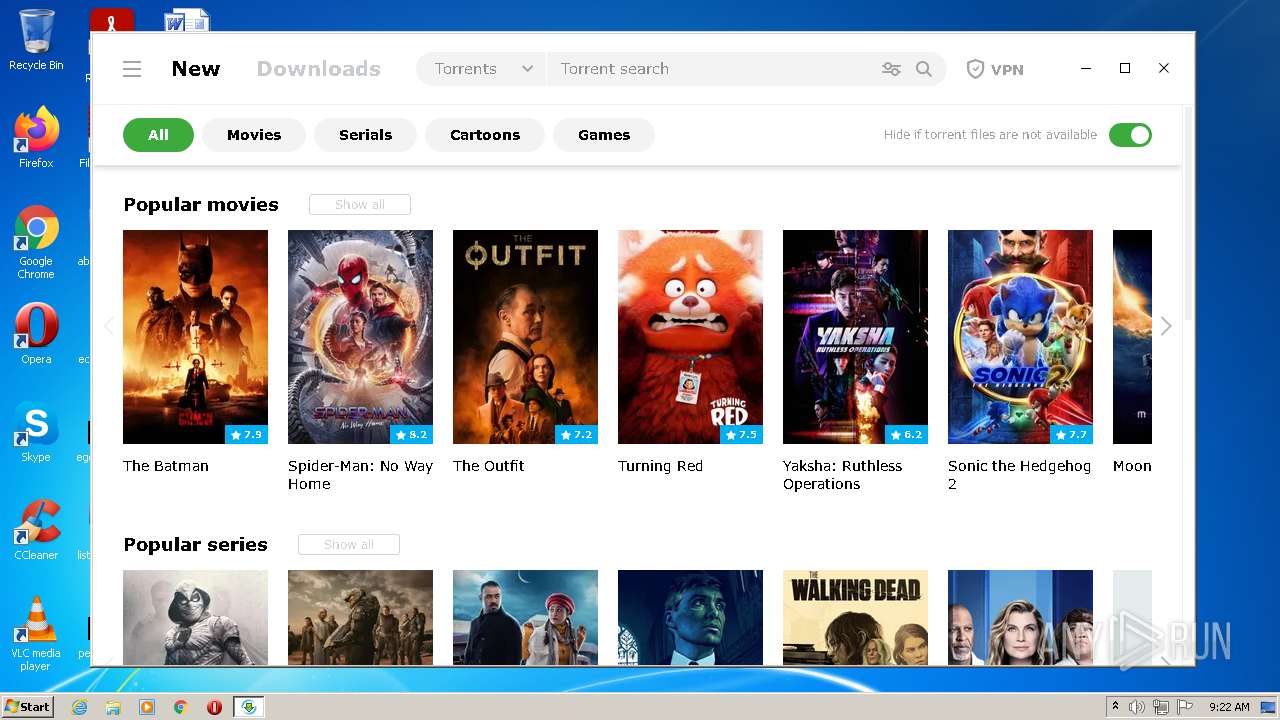This screenshot has height=720, width=1280.
Task: Launch Opera from the desktop
Action: click(36, 334)
